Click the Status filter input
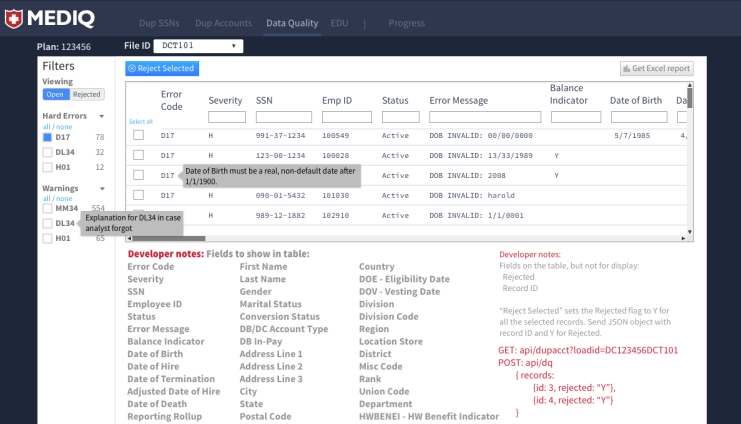Viewport: 741px width, 424px height. pos(401,117)
